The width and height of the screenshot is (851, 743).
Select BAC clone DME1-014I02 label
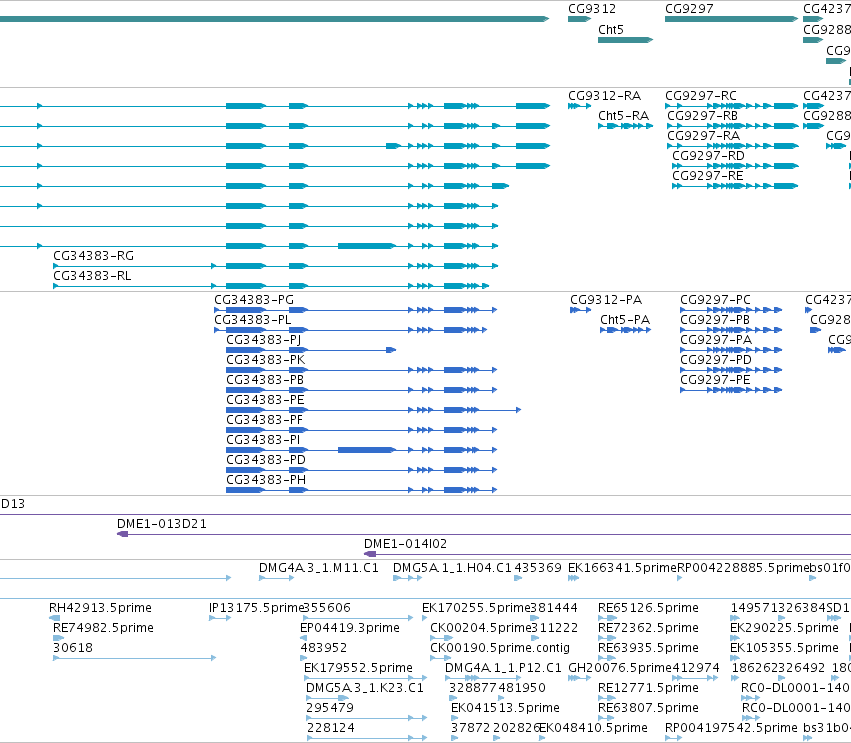pyautogui.click(x=405, y=544)
